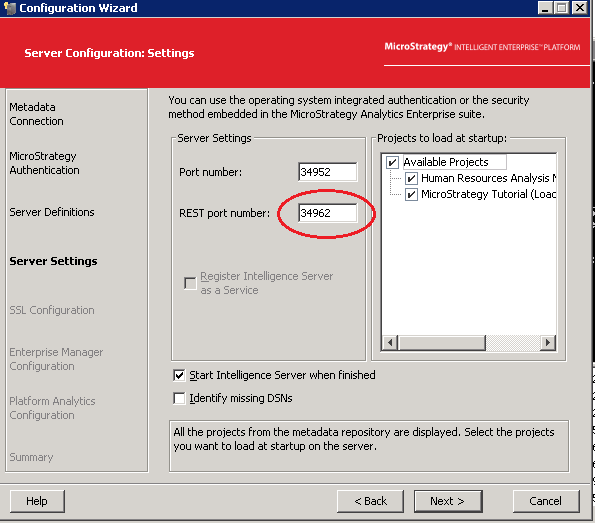This screenshot has width=595, height=523.
Task: Select the Server Settings step
Action: tap(53, 261)
